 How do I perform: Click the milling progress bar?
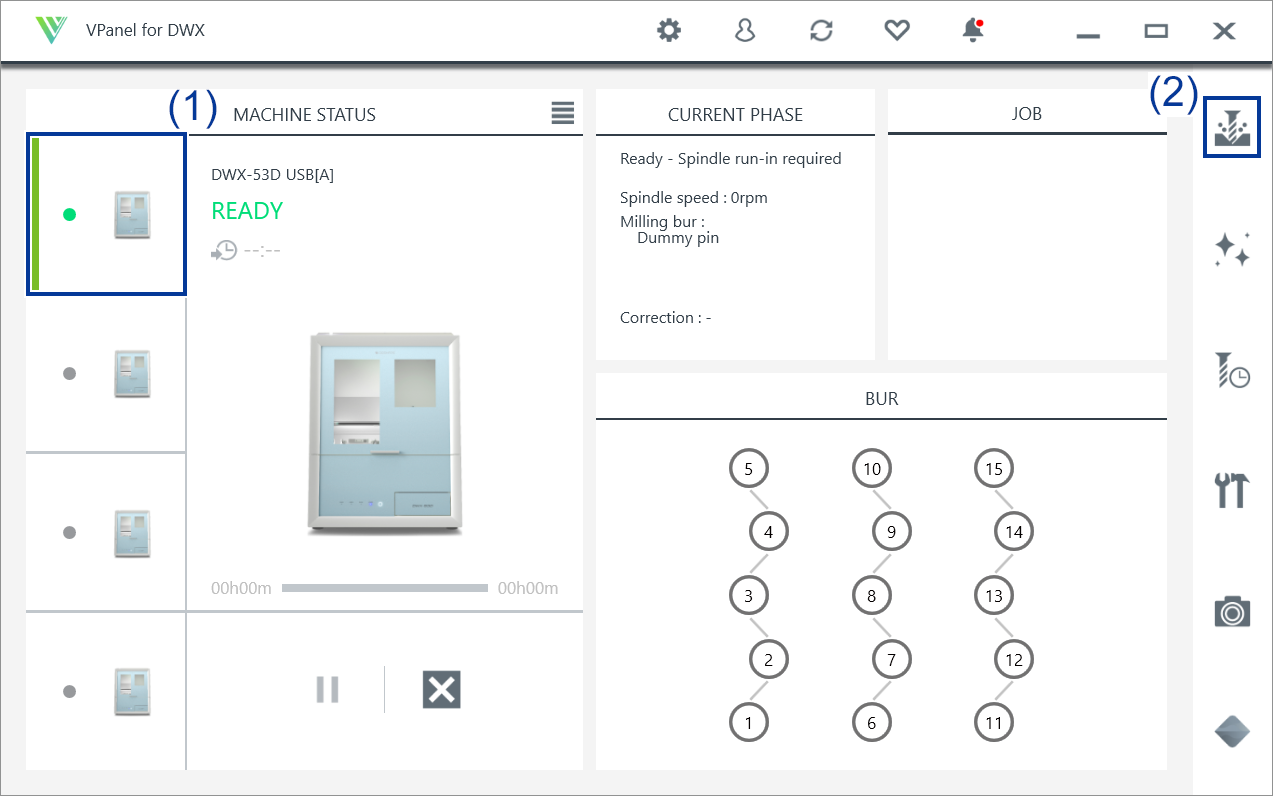pos(384,588)
